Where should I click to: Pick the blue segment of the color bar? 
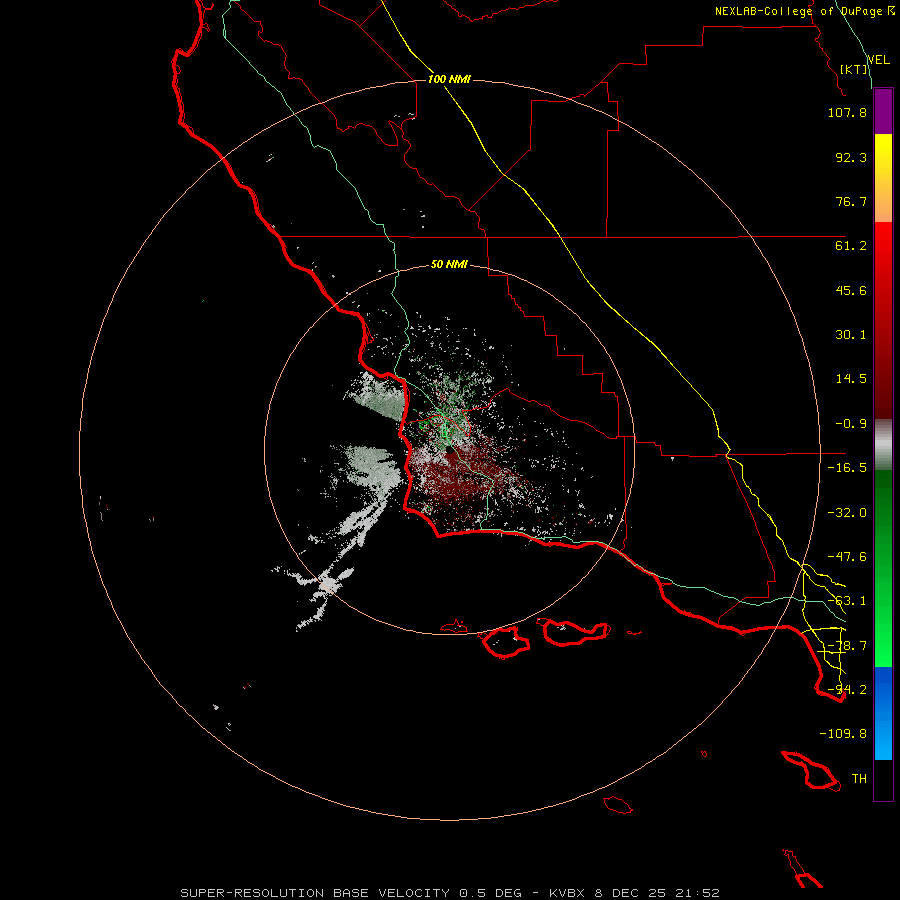(883, 713)
